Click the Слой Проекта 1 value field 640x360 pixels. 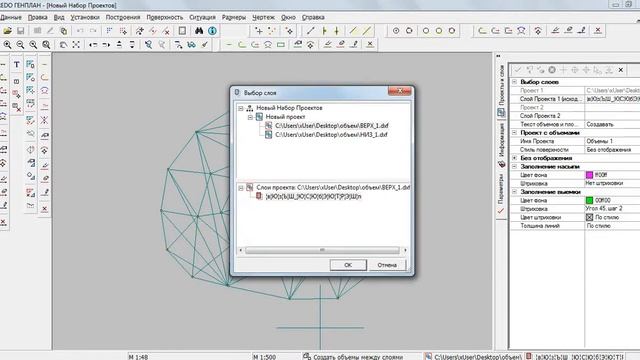pos(613,99)
